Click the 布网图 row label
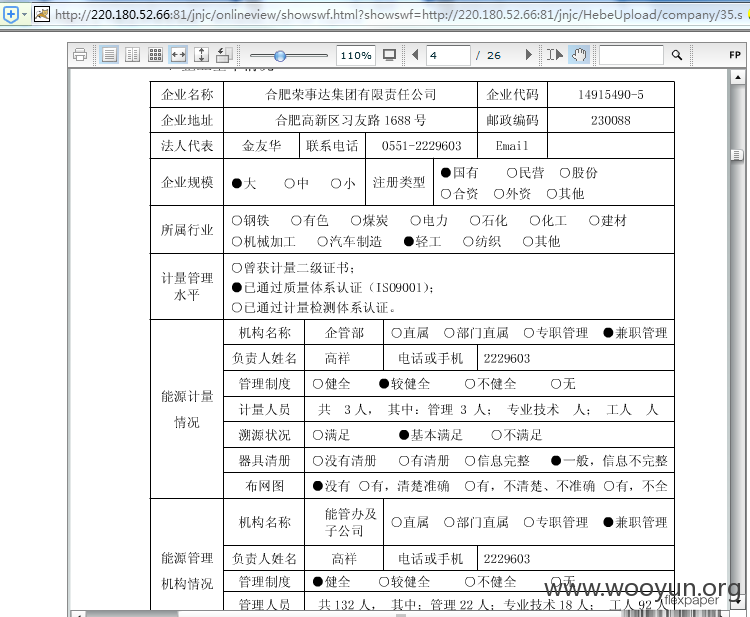The width and height of the screenshot is (750, 617). point(264,486)
